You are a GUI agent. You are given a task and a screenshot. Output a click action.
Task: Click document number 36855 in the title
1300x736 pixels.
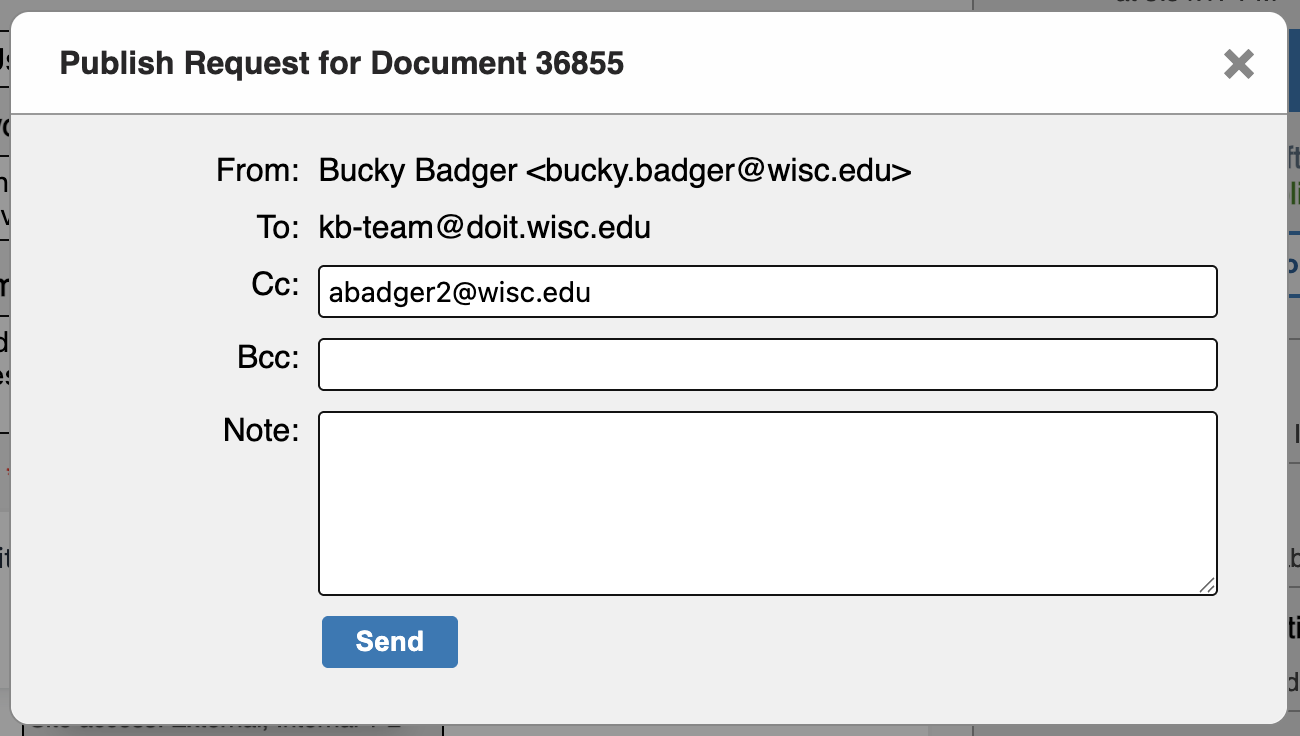(579, 64)
